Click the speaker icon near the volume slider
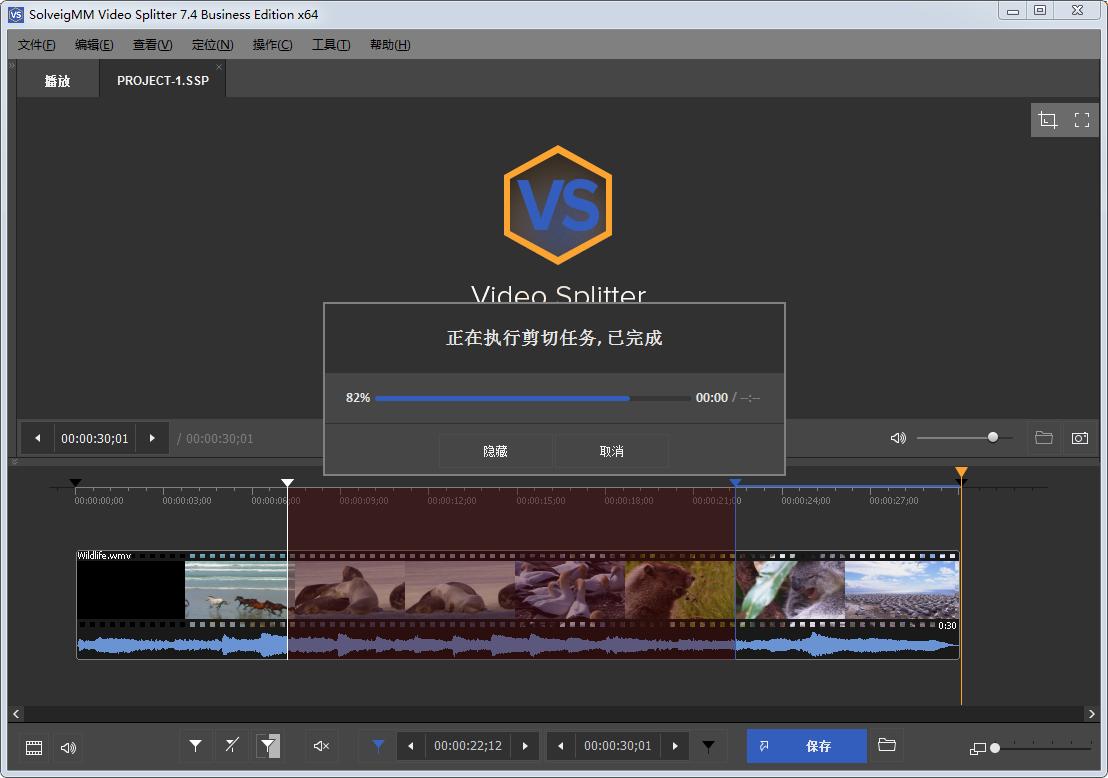Screen dimensions: 1108x778 point(897,438)
